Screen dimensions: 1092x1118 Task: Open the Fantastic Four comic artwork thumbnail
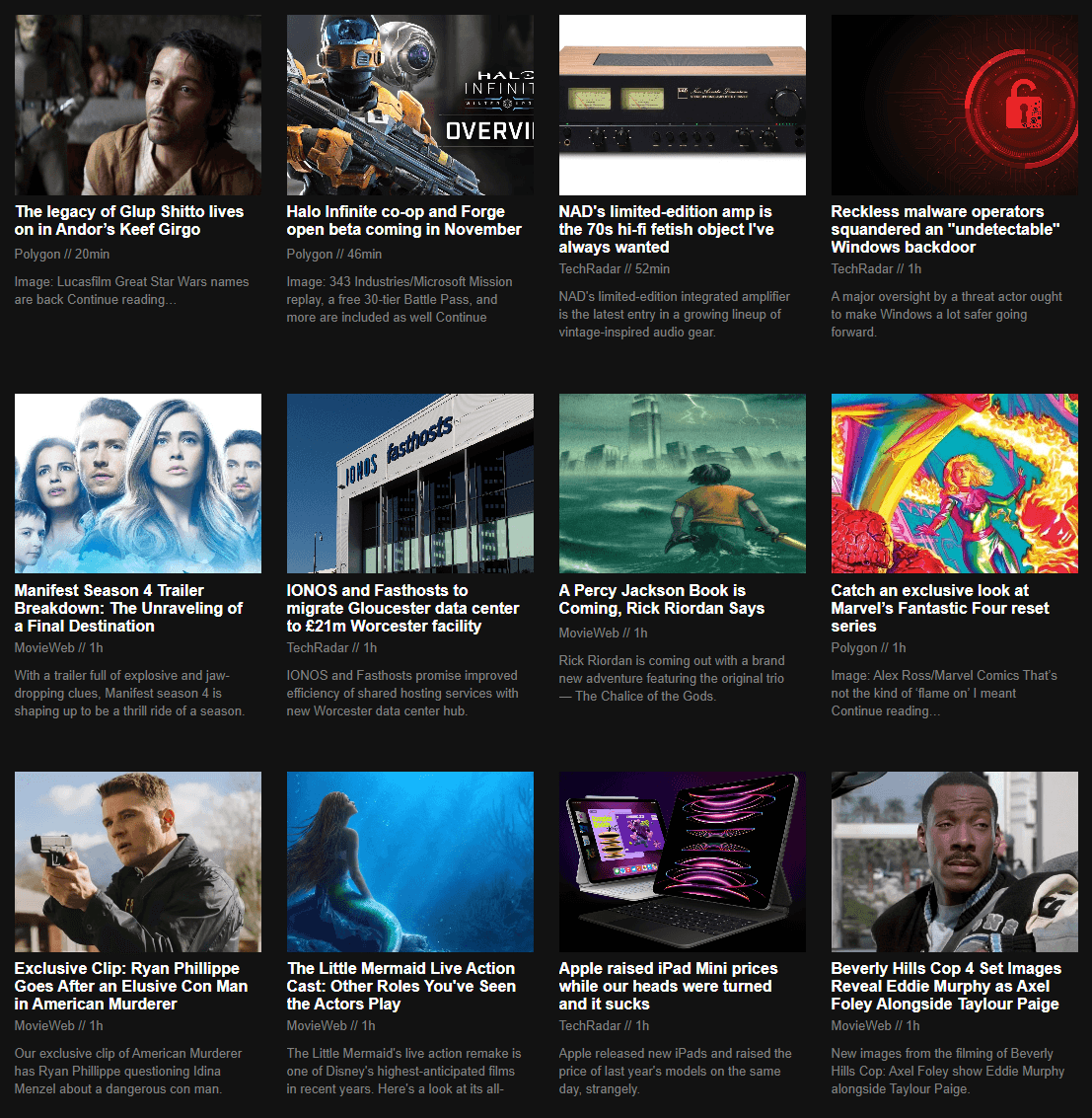pos(955,484)
